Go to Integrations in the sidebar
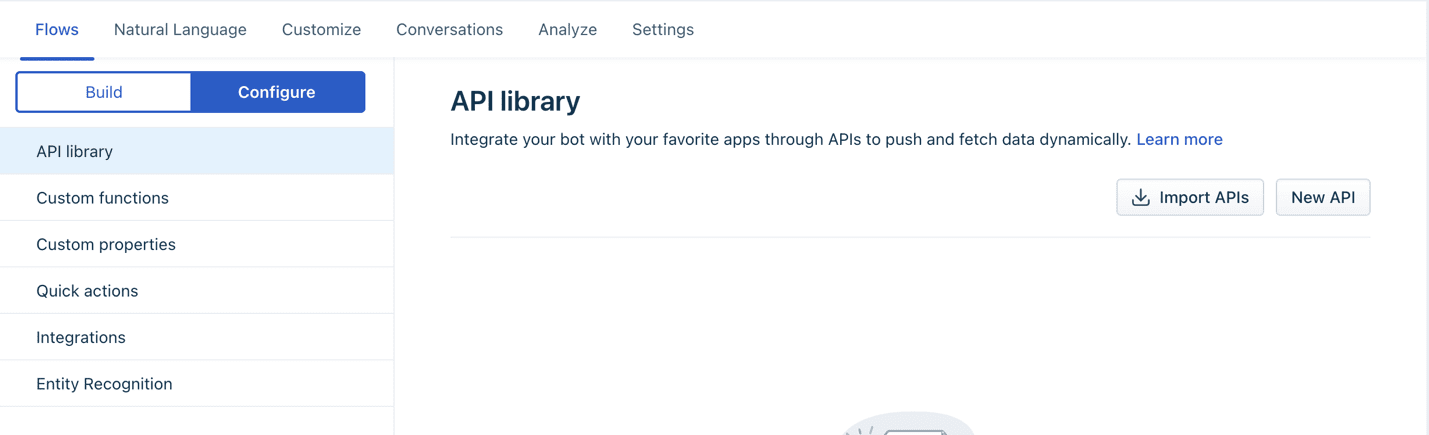This screenshot has width=1429, height=435. [81, 337]
